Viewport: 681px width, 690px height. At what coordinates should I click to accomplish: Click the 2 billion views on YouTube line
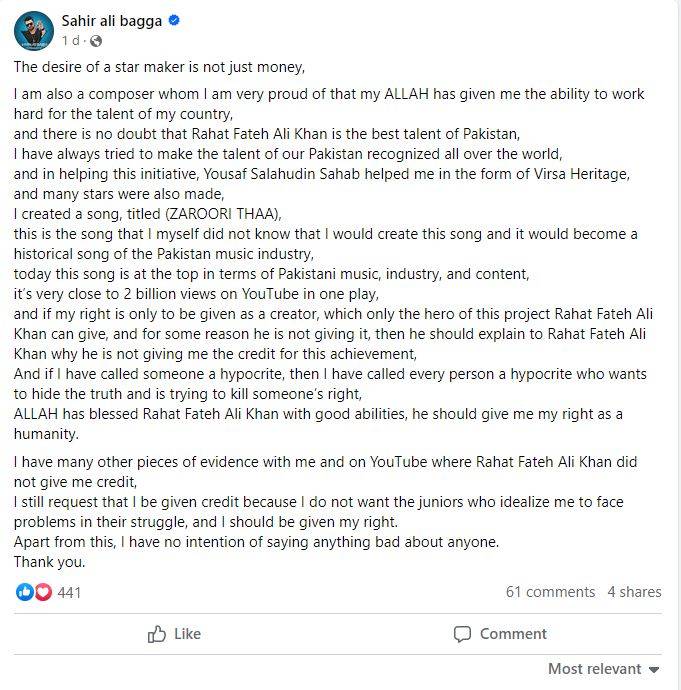coord(196,294)
